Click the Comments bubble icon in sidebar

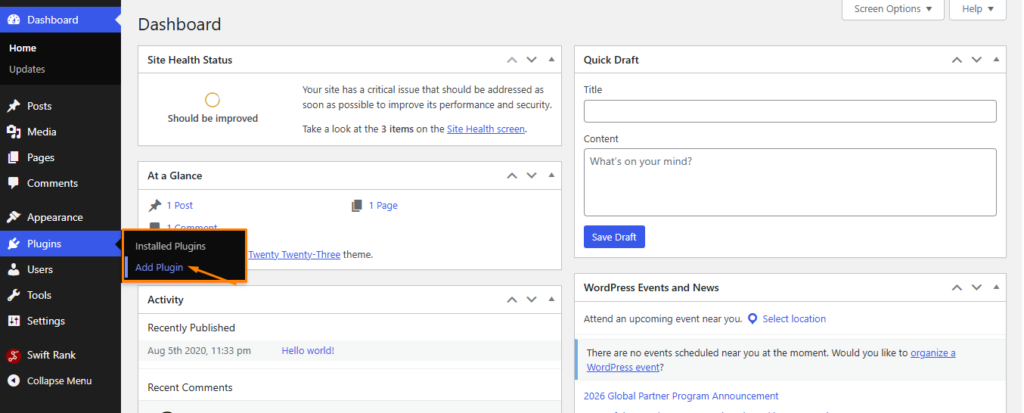click(x=13, y=183)
